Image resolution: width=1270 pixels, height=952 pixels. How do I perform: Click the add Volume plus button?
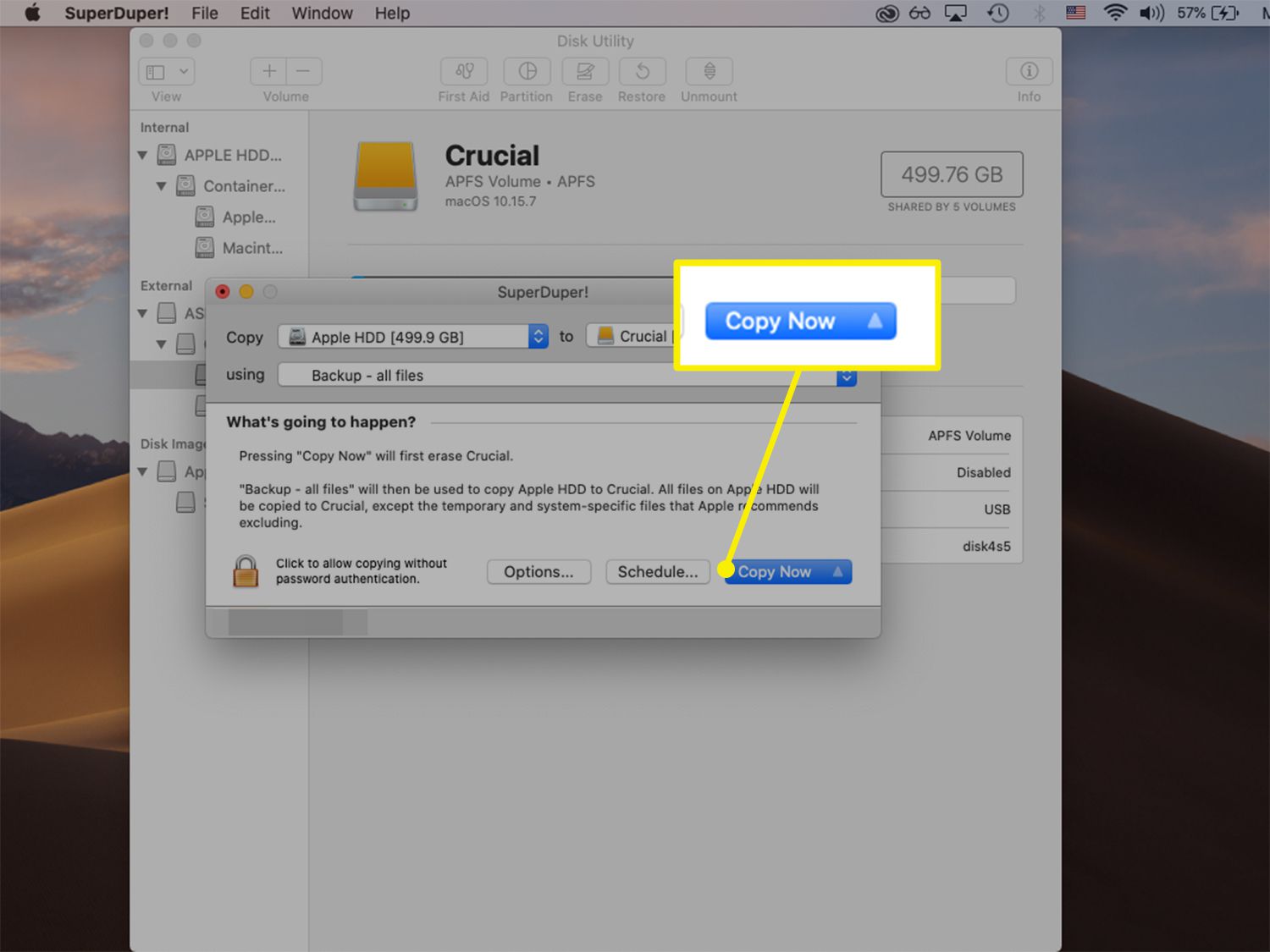click(268, 71)
